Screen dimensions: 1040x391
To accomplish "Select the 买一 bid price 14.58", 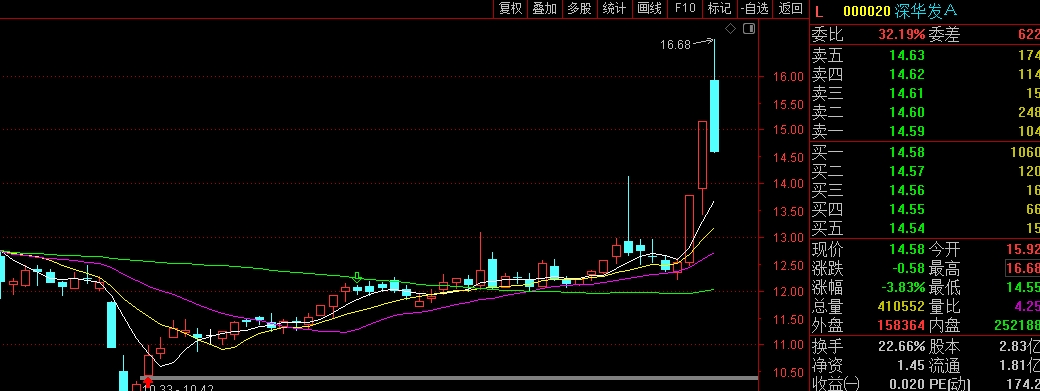I will click(x=907, y=153).
